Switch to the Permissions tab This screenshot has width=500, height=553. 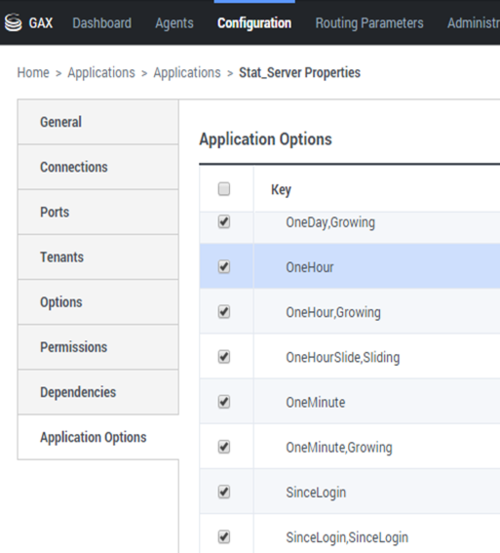[98, 347]
